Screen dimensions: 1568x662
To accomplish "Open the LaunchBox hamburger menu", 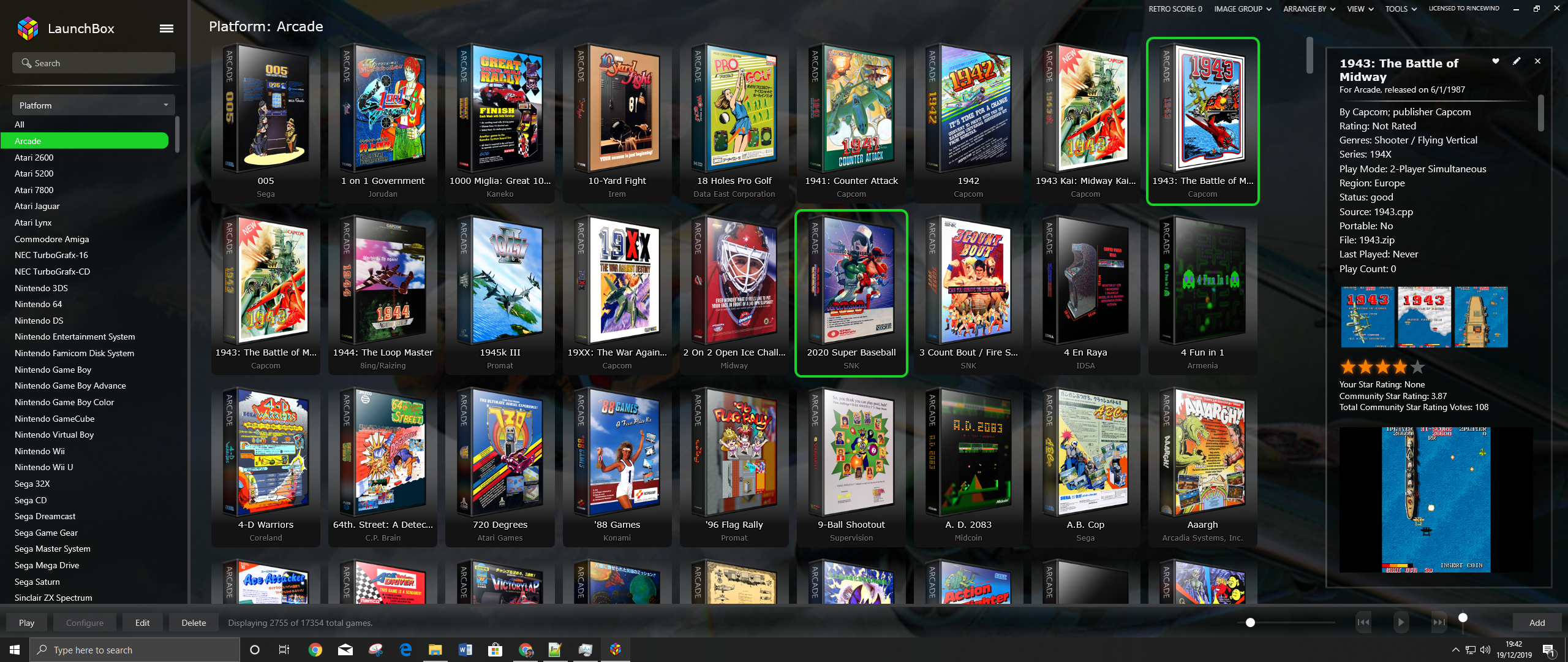I will click(x=166, y=28).
